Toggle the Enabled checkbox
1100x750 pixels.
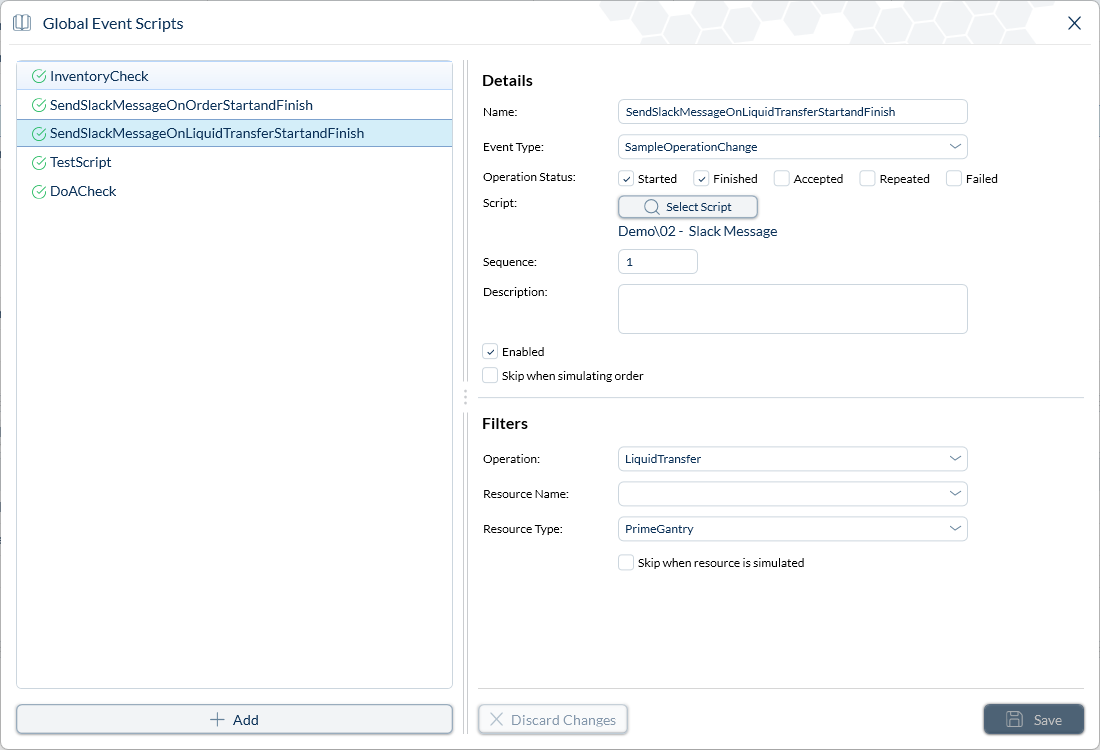[x=490, y=351]
